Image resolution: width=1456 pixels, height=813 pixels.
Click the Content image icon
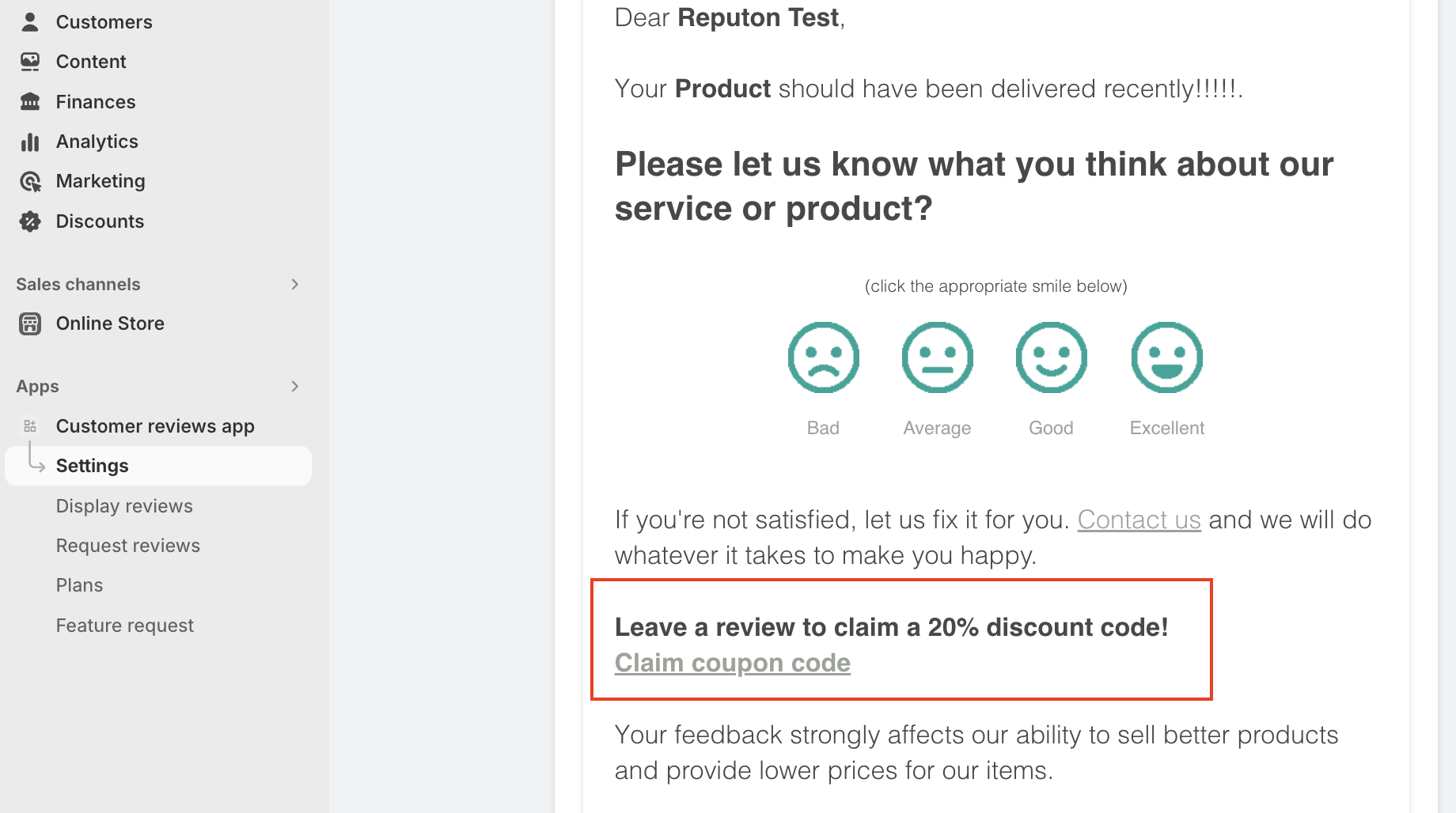tap(30, 62)
